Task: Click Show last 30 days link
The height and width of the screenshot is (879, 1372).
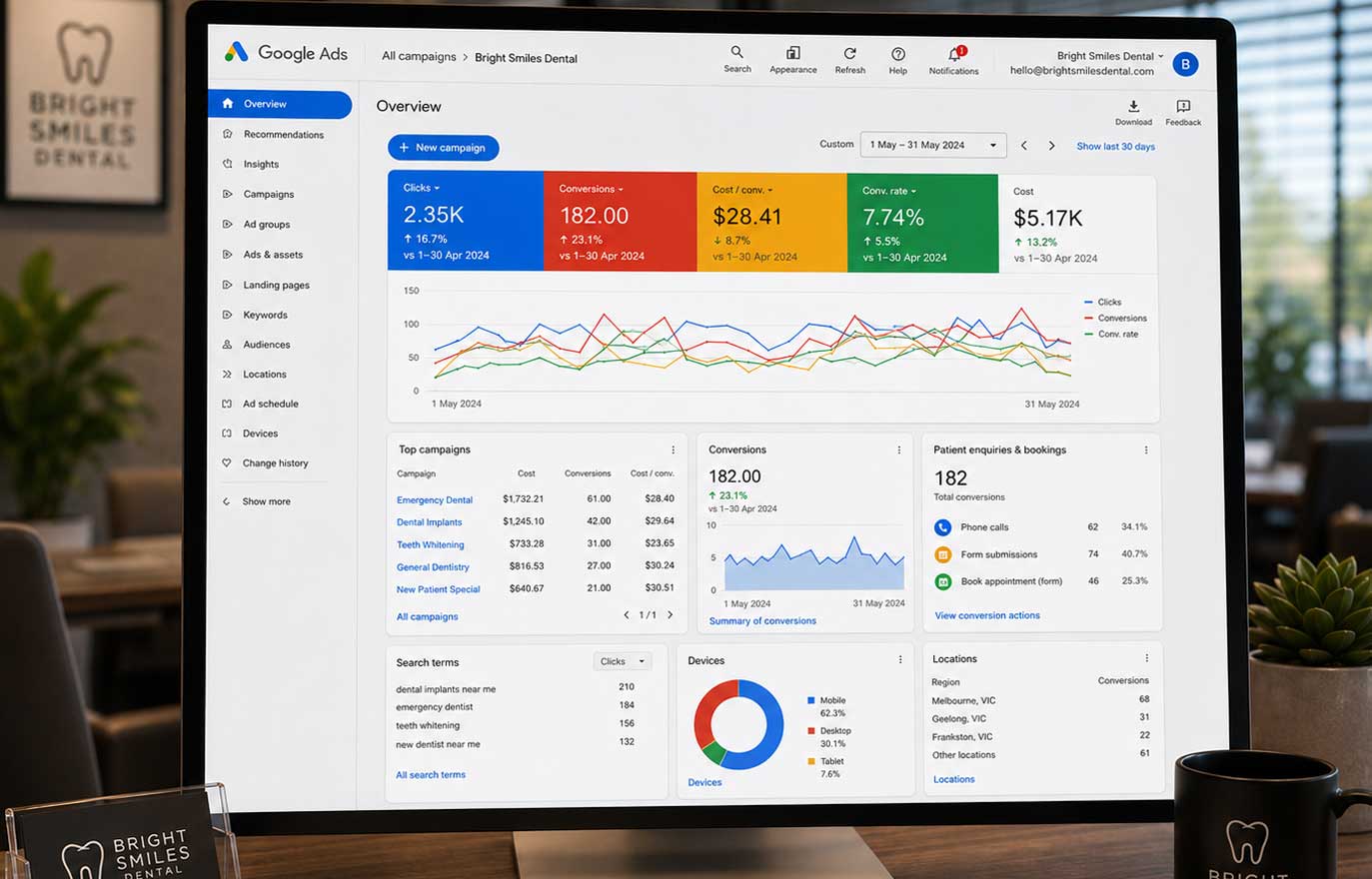Action: coord(1115,147)
